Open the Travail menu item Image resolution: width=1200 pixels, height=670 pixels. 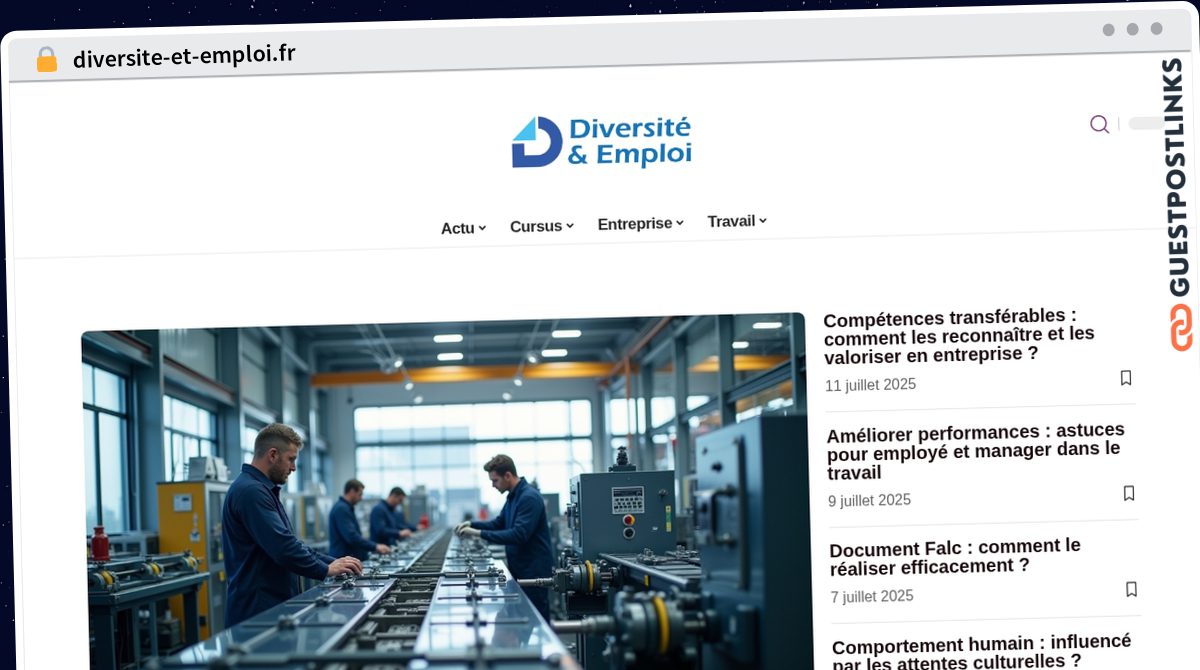point(731,221)
